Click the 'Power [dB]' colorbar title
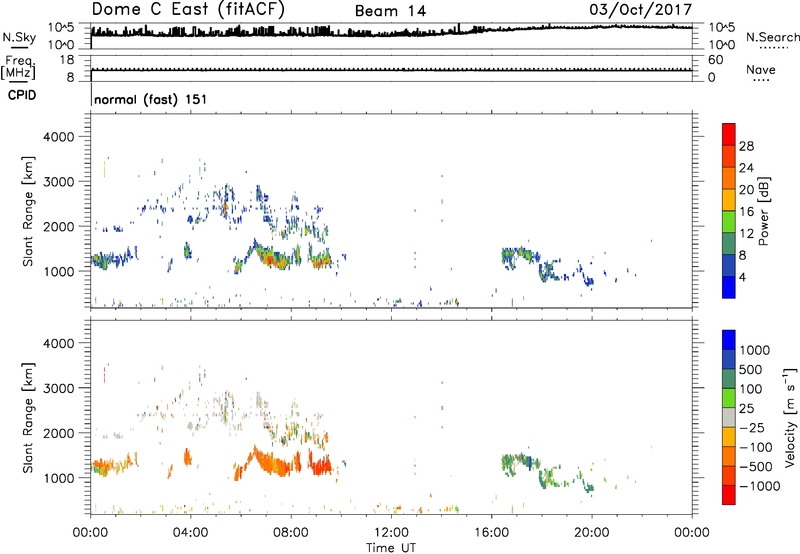Screen dimensions: 800x554 [763, 211]
